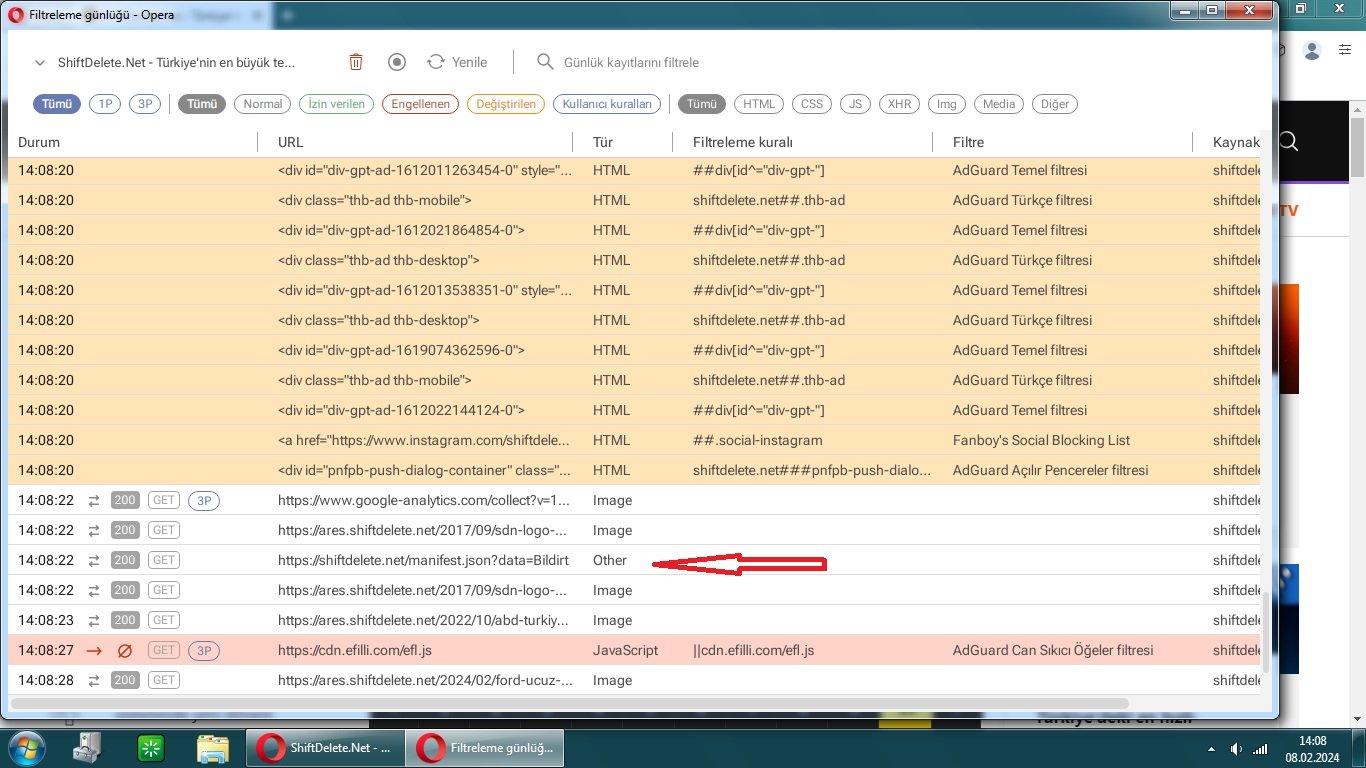Switch to the Filtreleme günlüğü window in taskbar
Screen dimensions: 1366x768
(x=485, y=747)
